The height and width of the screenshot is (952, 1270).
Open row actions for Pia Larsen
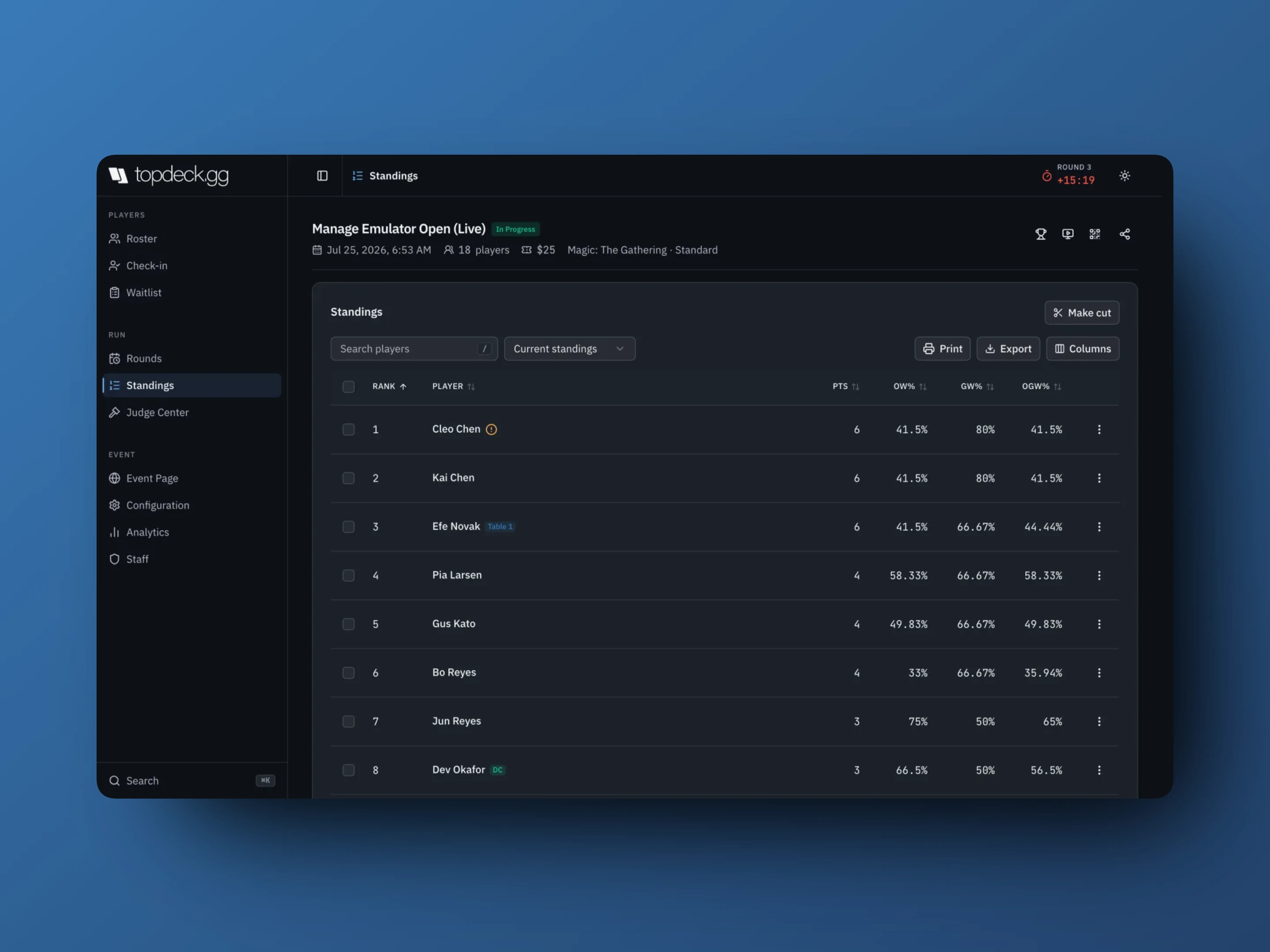[1099, 575]
